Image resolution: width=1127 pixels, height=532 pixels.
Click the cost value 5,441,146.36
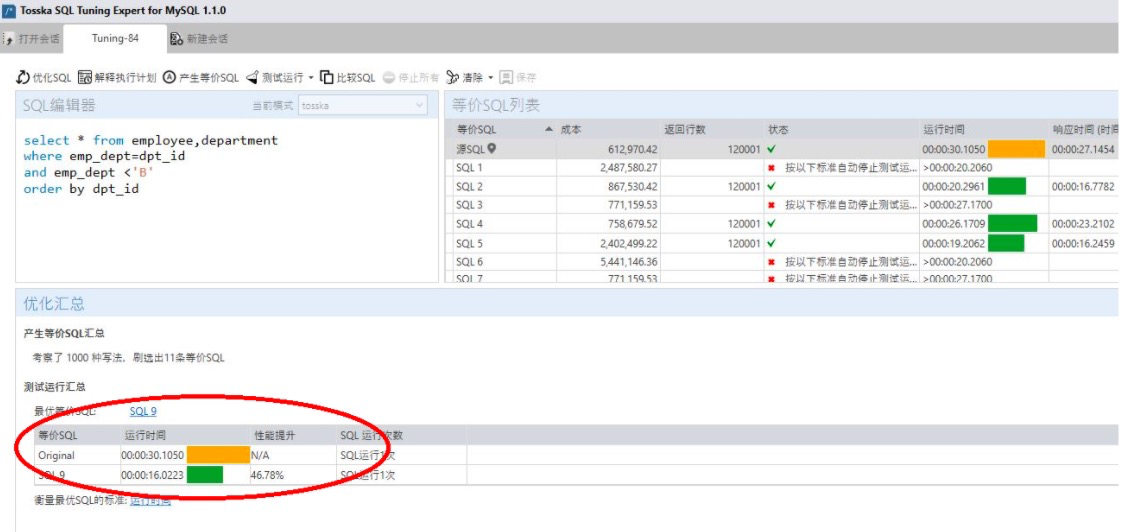point(628,262)
